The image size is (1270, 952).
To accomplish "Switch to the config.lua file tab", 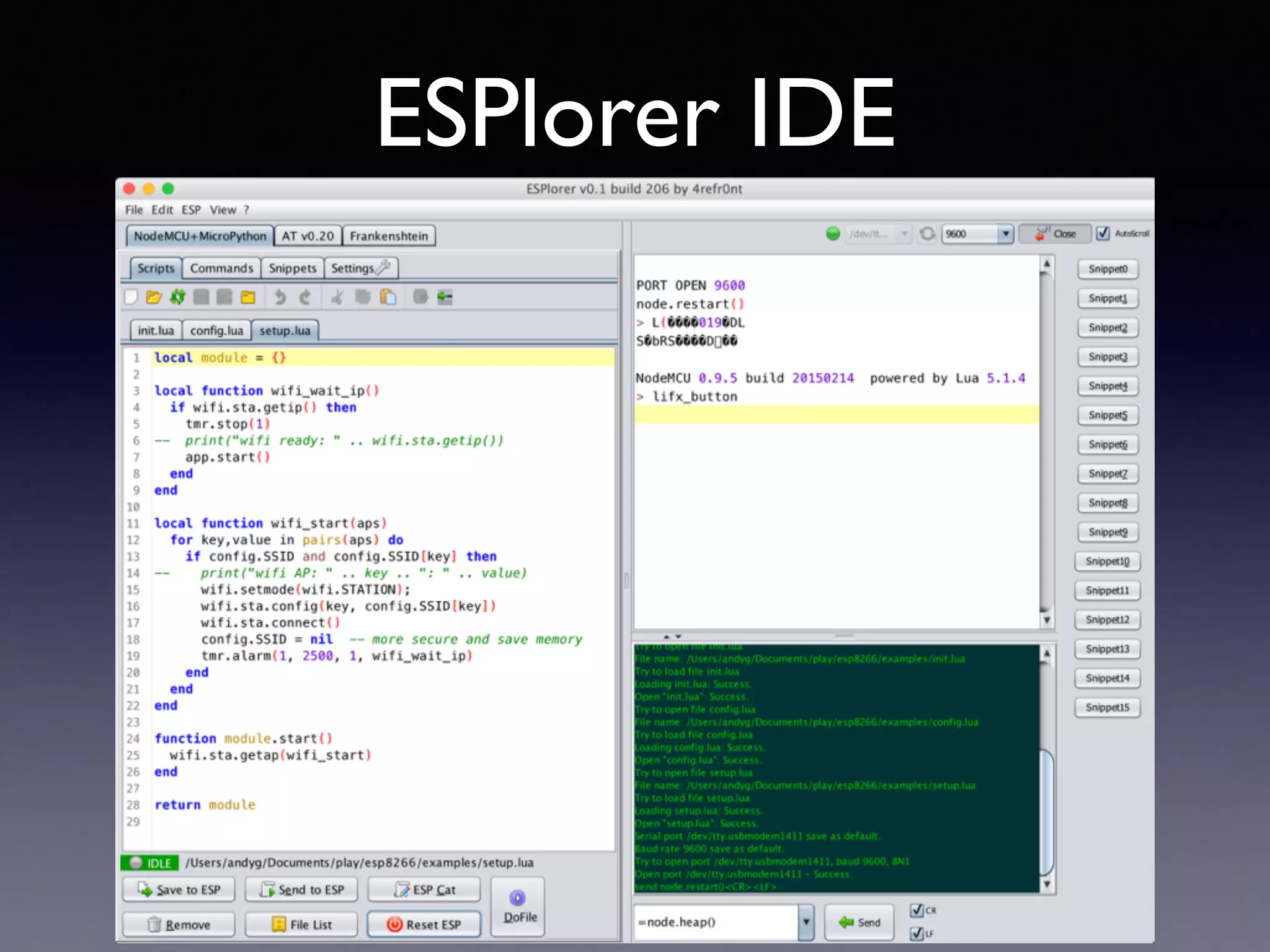I will point(216,330).
